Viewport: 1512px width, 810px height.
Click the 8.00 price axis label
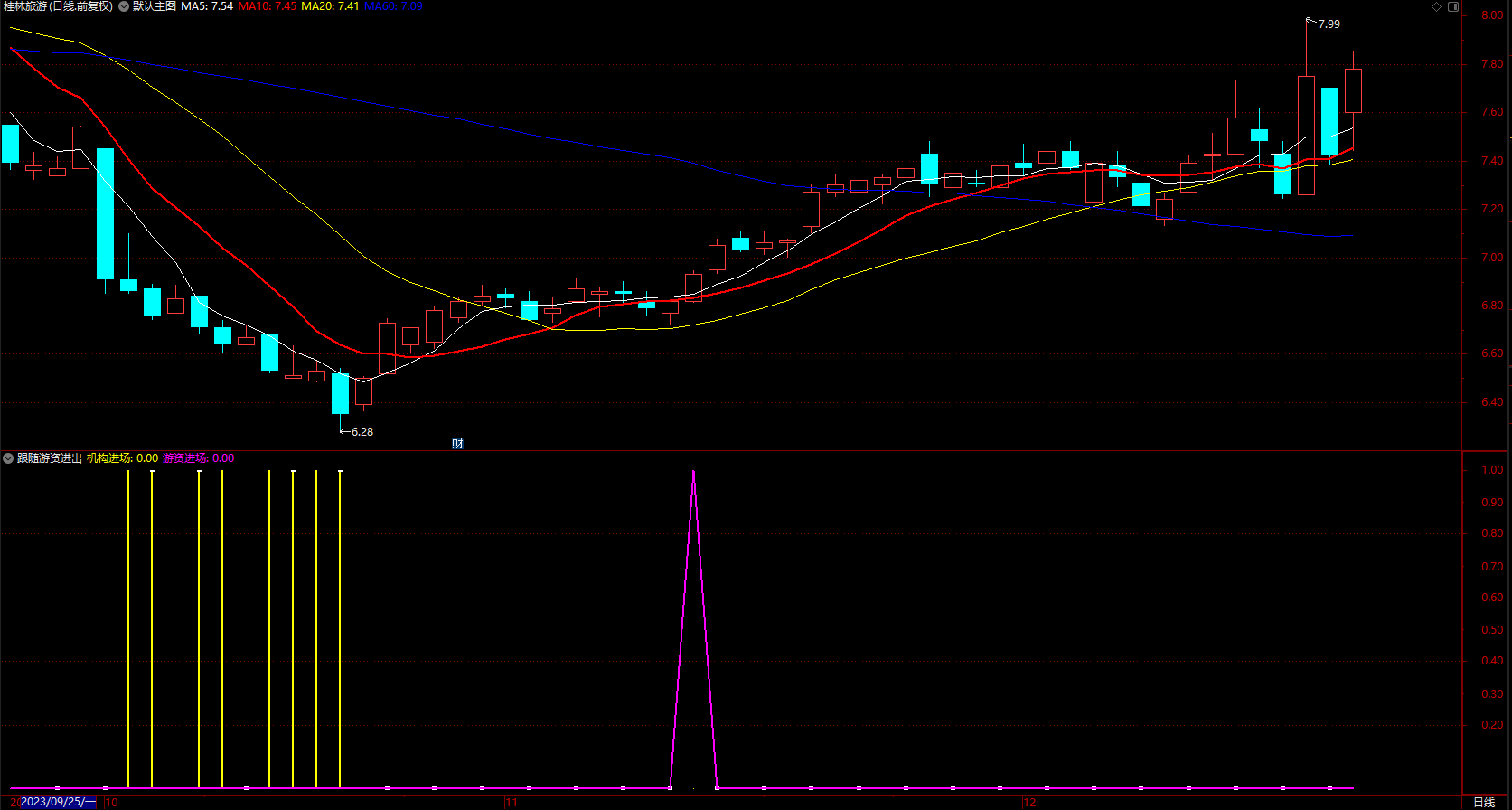pos(1493,15)
